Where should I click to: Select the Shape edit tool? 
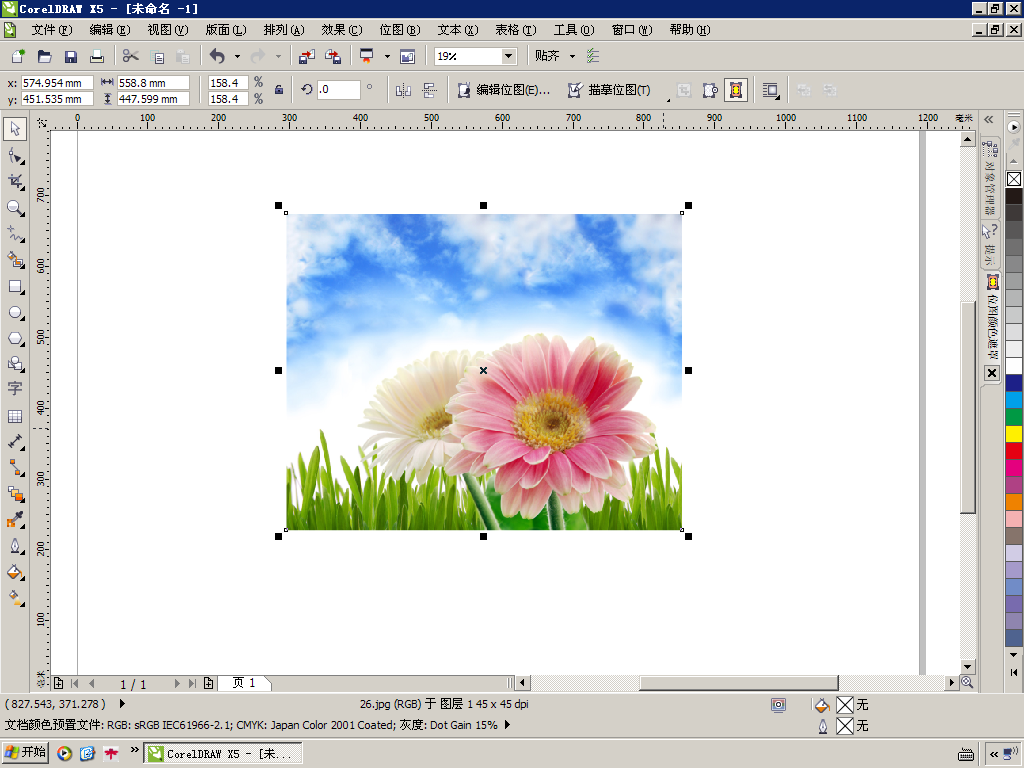pos(15,155)
